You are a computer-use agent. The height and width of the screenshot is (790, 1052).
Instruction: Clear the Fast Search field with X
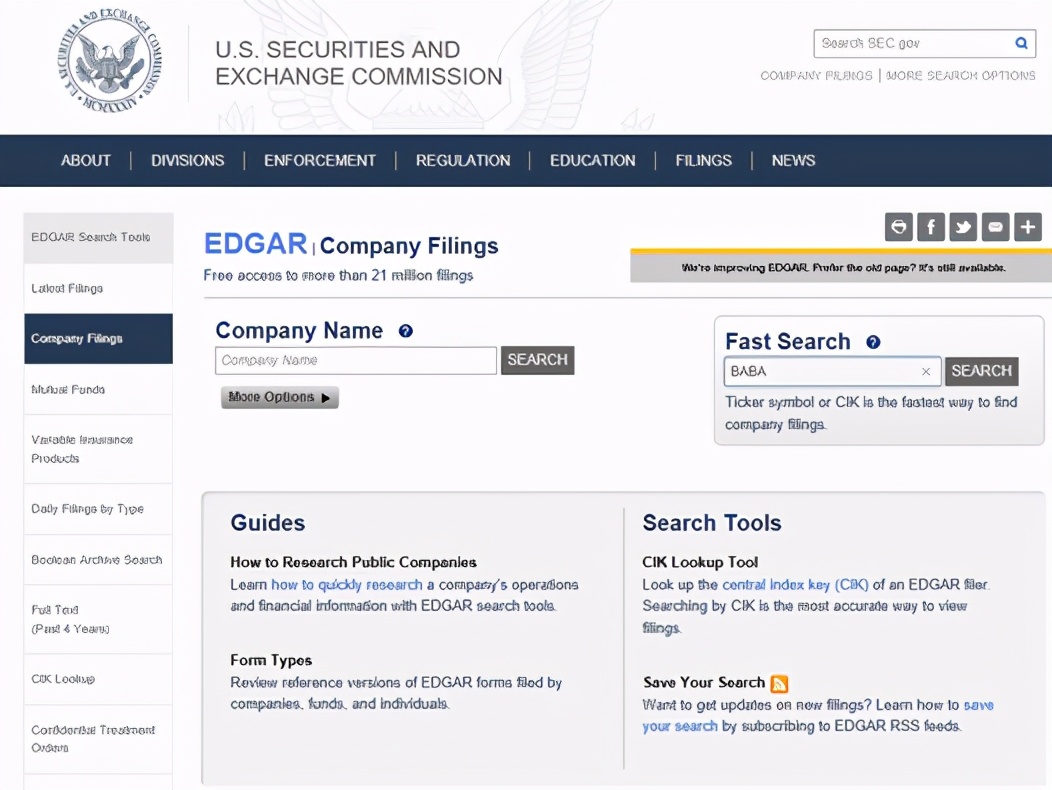(926, 371)
